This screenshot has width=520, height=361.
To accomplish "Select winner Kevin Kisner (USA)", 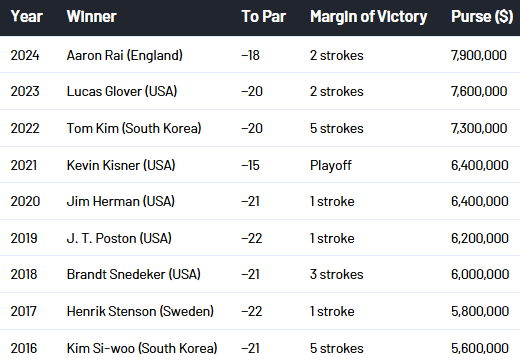I will [121, 165].
